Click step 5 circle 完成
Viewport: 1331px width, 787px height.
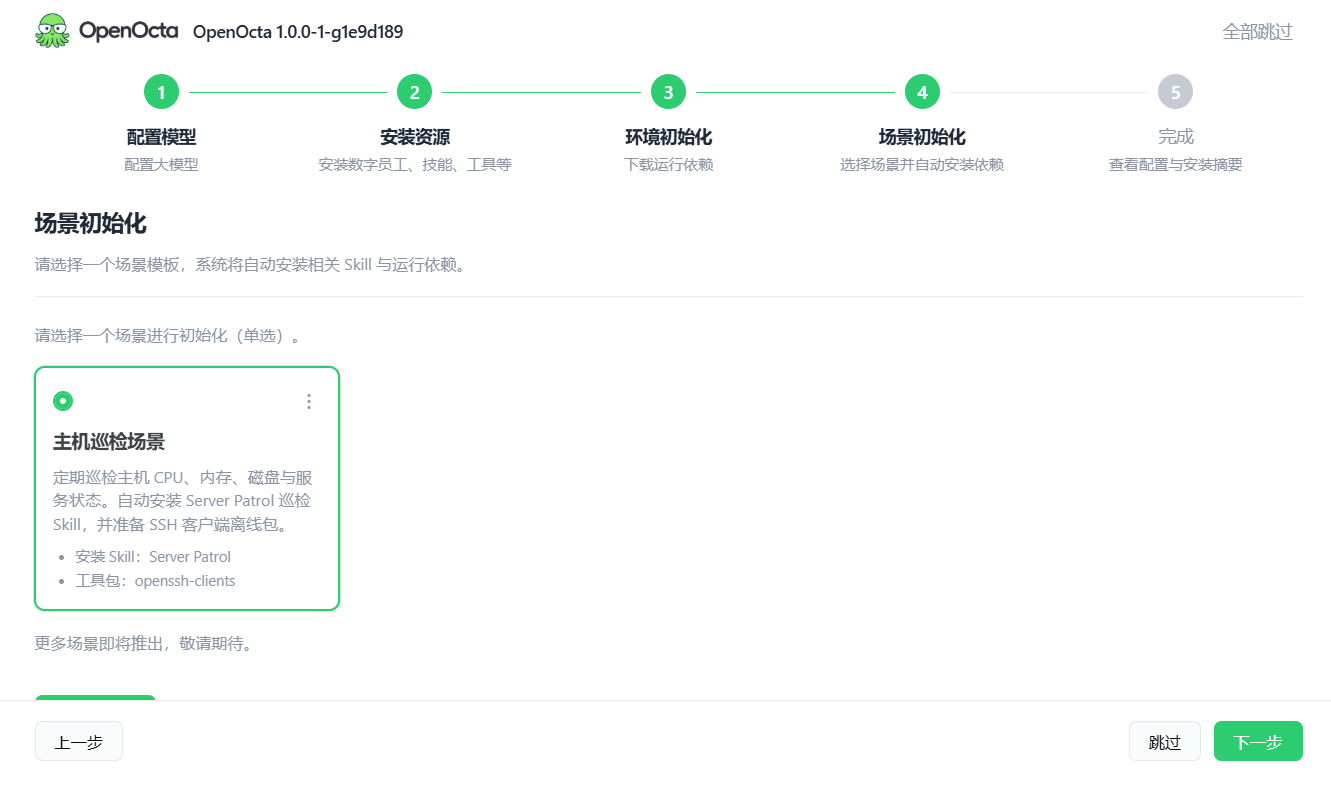[x=1175, y=92]
